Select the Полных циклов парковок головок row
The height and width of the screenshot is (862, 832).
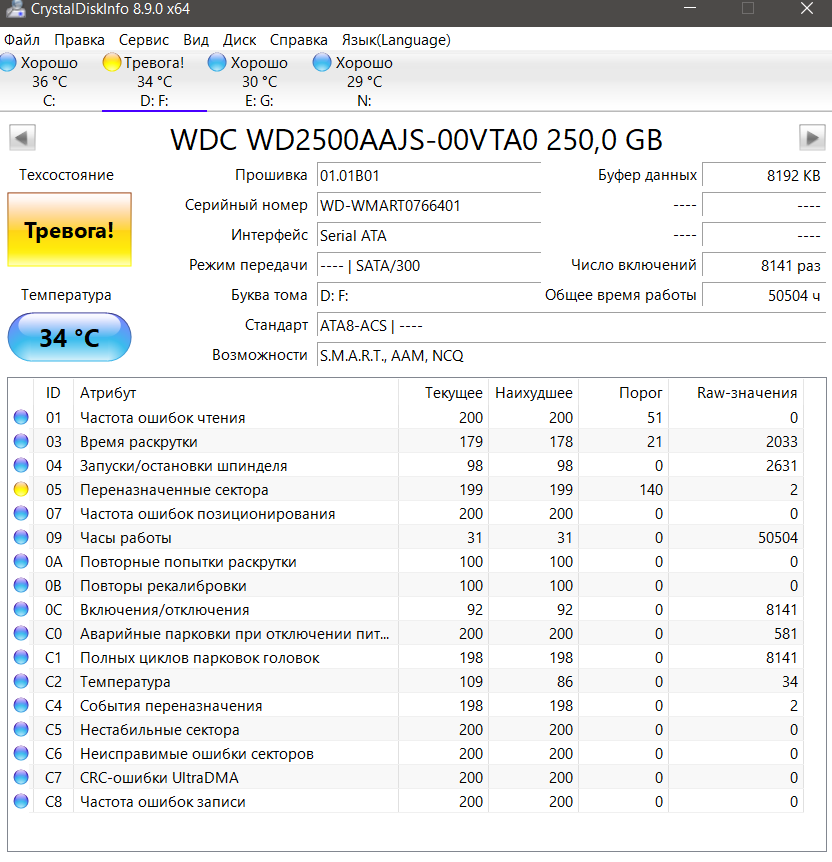click(407, 657)
